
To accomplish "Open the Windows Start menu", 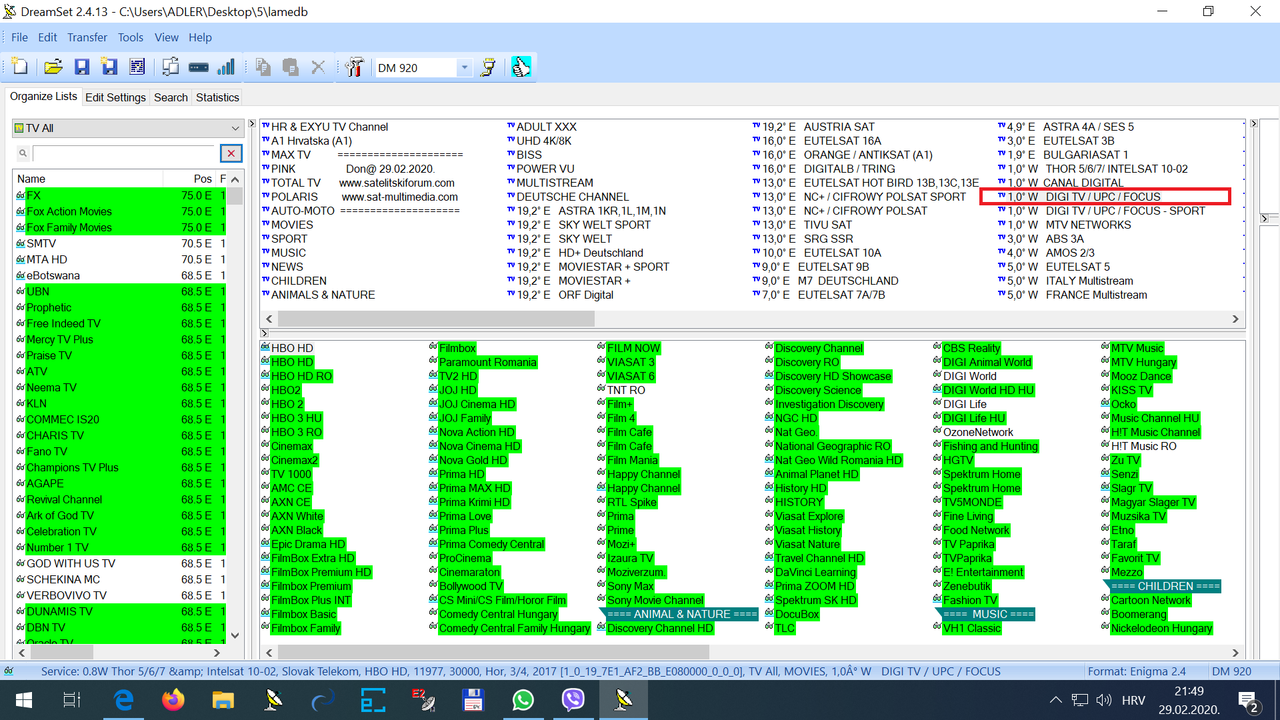I will [23, 701].
